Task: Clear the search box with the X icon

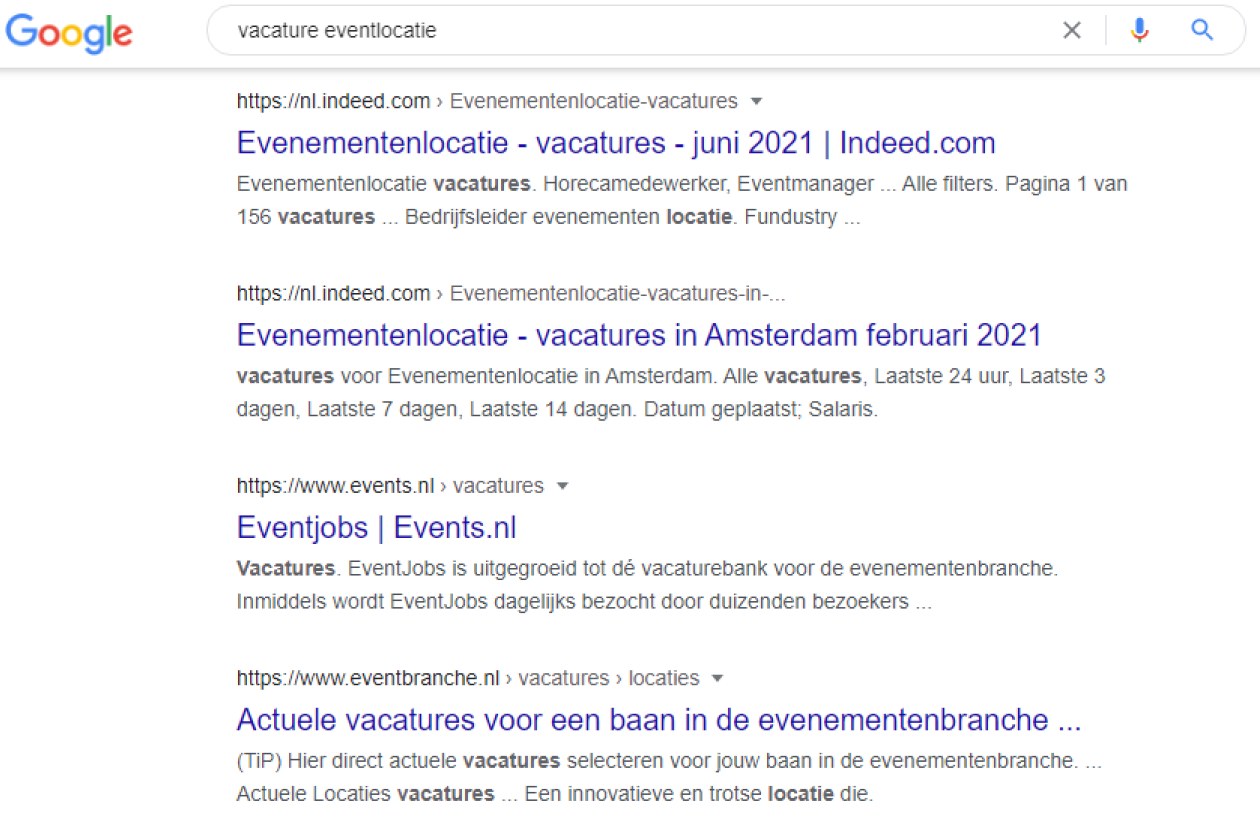Action: pyautogui.click(x=1072, y=31)
